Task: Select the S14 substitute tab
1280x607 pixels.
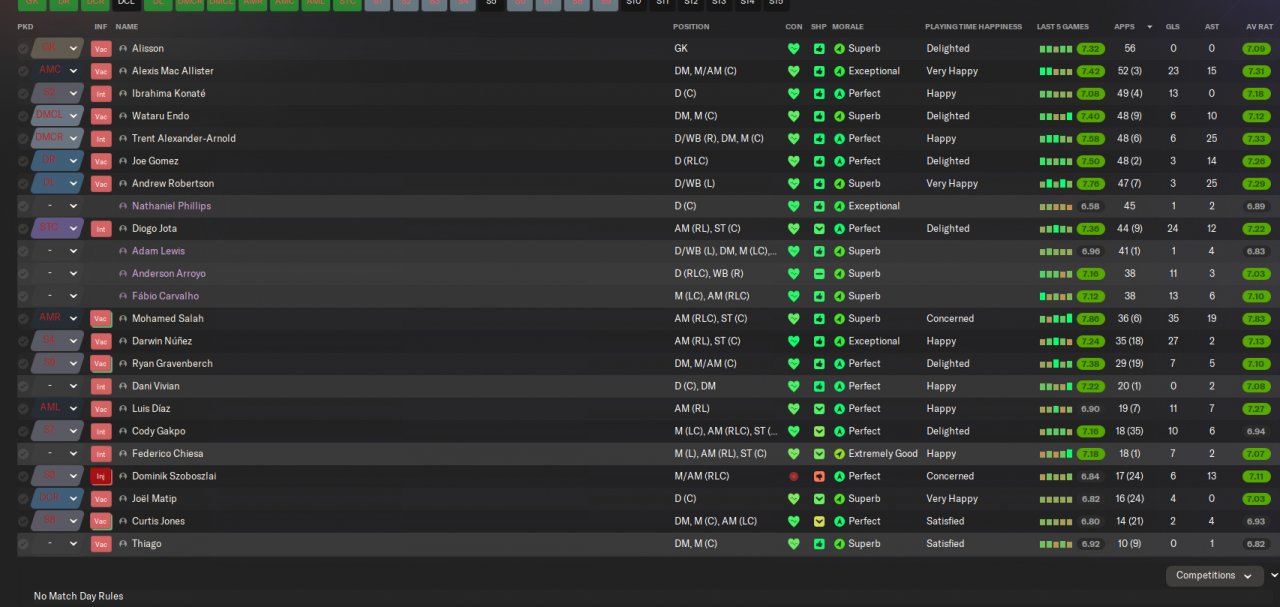Action: tap(748, 3)
